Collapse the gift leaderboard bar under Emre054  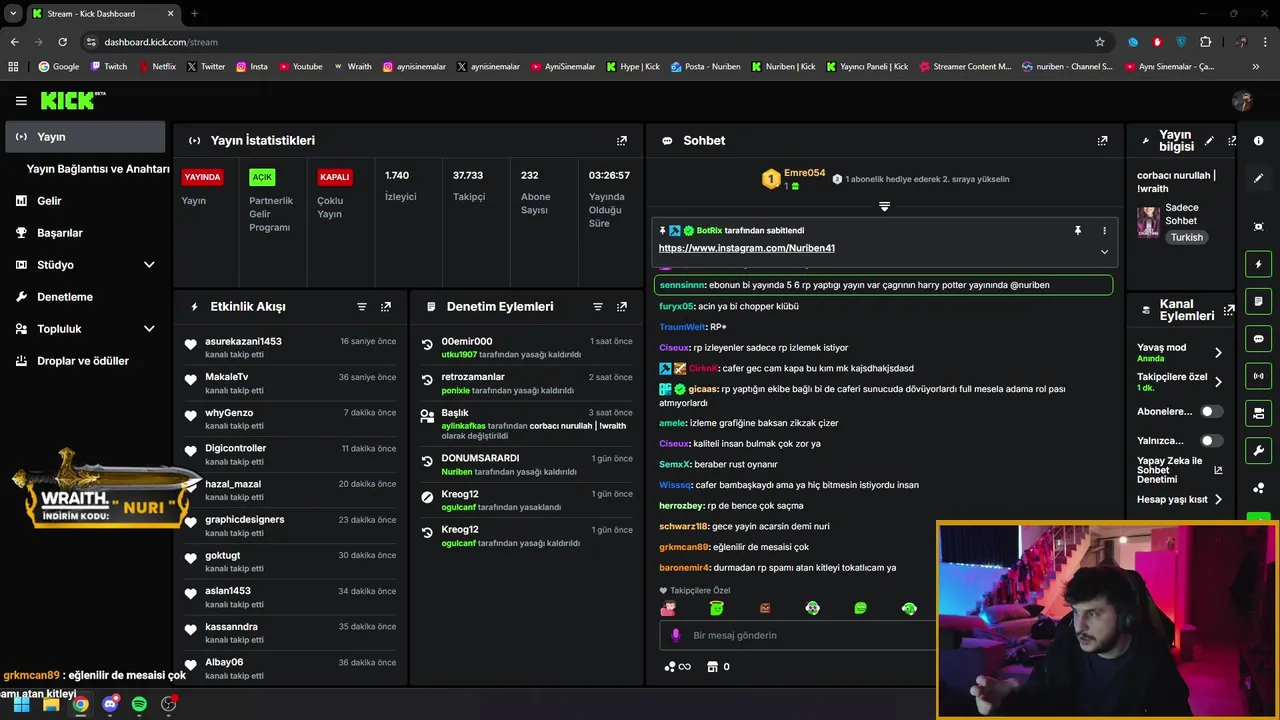(884, 206)
